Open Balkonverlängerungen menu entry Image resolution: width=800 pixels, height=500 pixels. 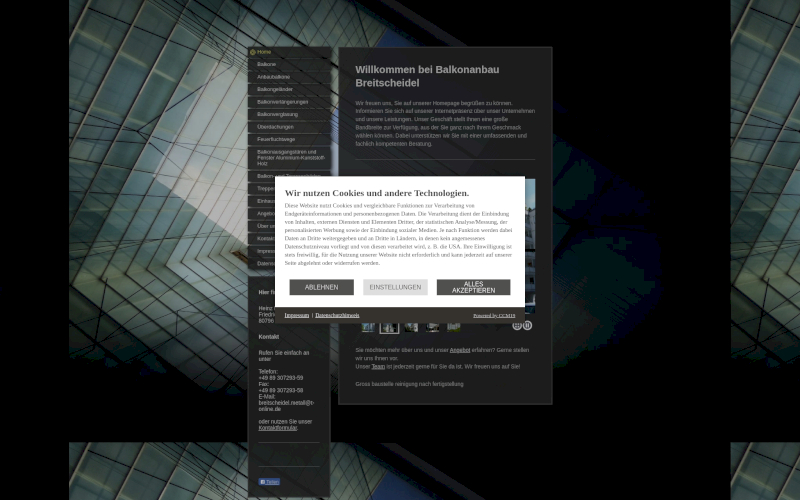click(283, 102)
